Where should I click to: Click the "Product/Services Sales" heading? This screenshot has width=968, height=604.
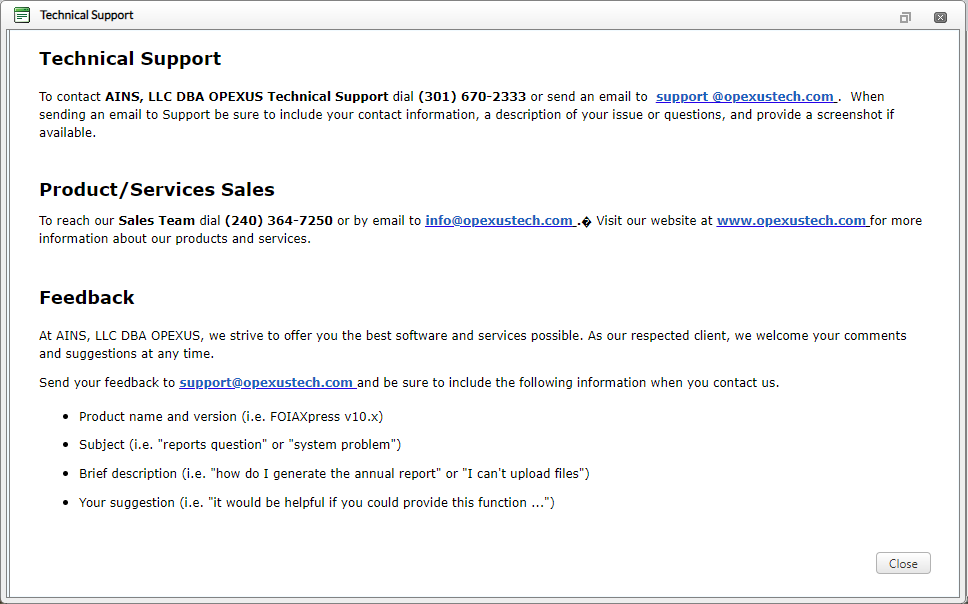tap(157, 190)
